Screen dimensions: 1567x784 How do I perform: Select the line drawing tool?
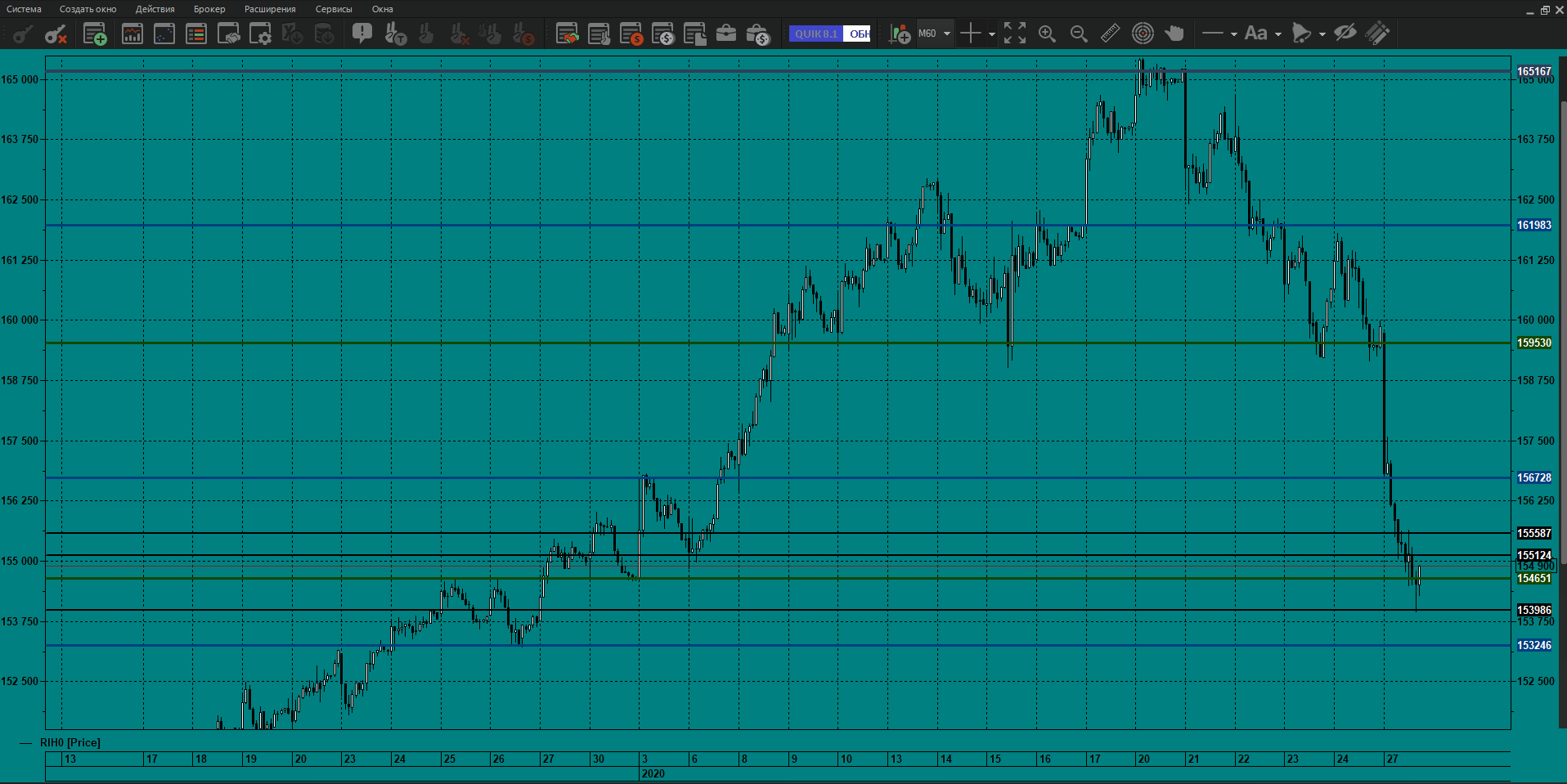coord(1213,34)
